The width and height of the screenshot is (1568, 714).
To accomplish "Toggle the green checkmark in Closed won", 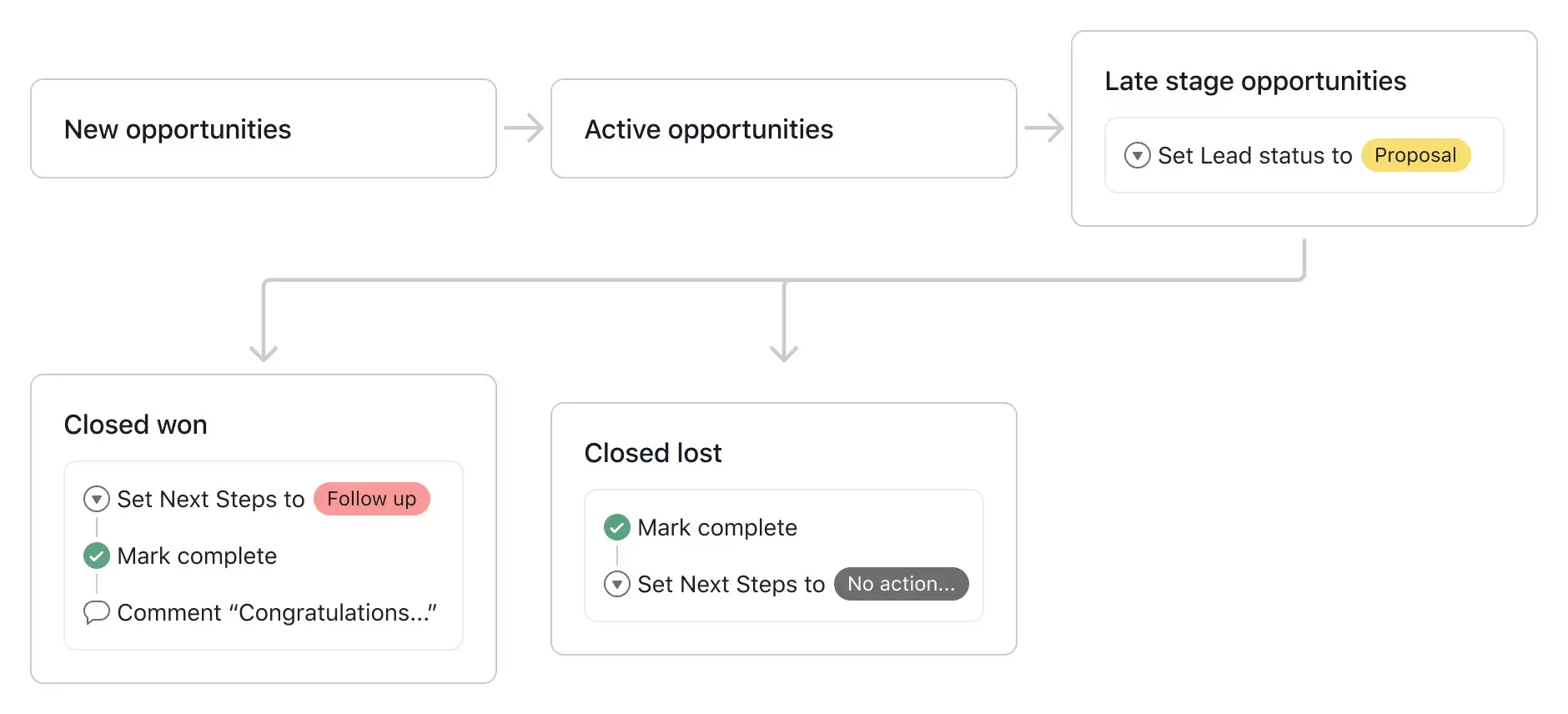I will [x=97, y=556].
